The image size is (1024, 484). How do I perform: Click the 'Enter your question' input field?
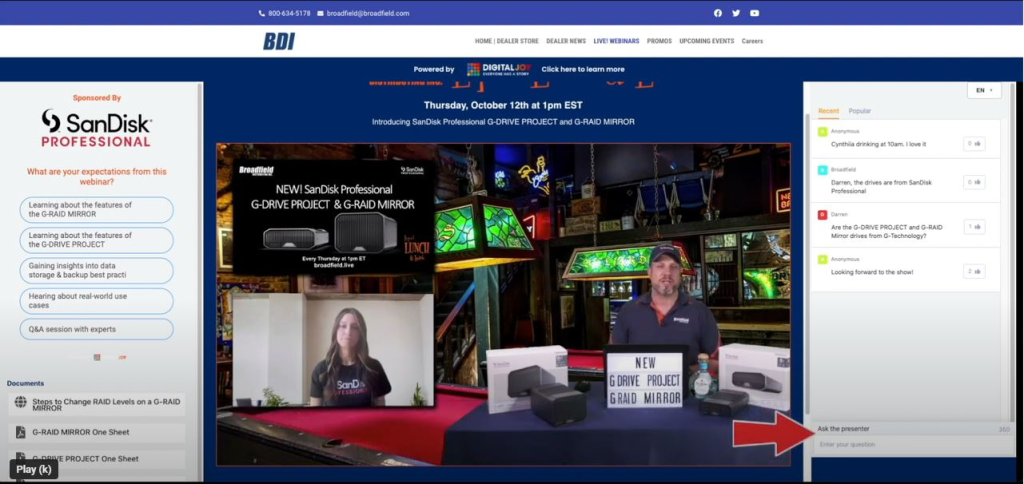(905, 444)
